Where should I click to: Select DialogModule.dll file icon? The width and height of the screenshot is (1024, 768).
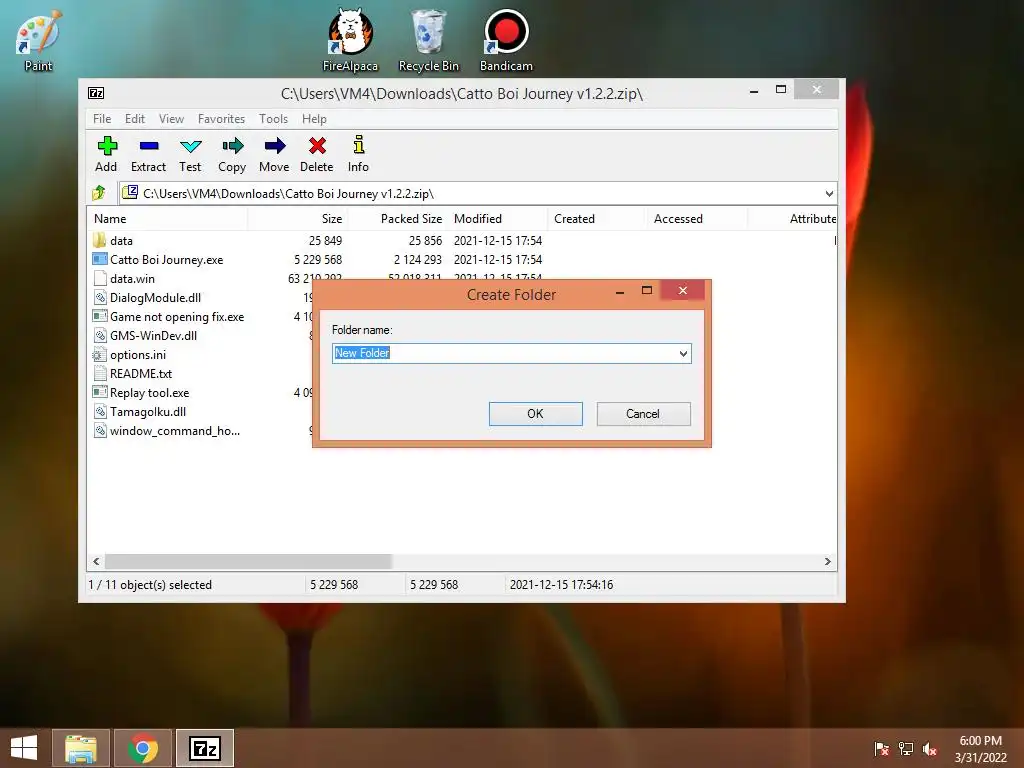coord(100,297)
